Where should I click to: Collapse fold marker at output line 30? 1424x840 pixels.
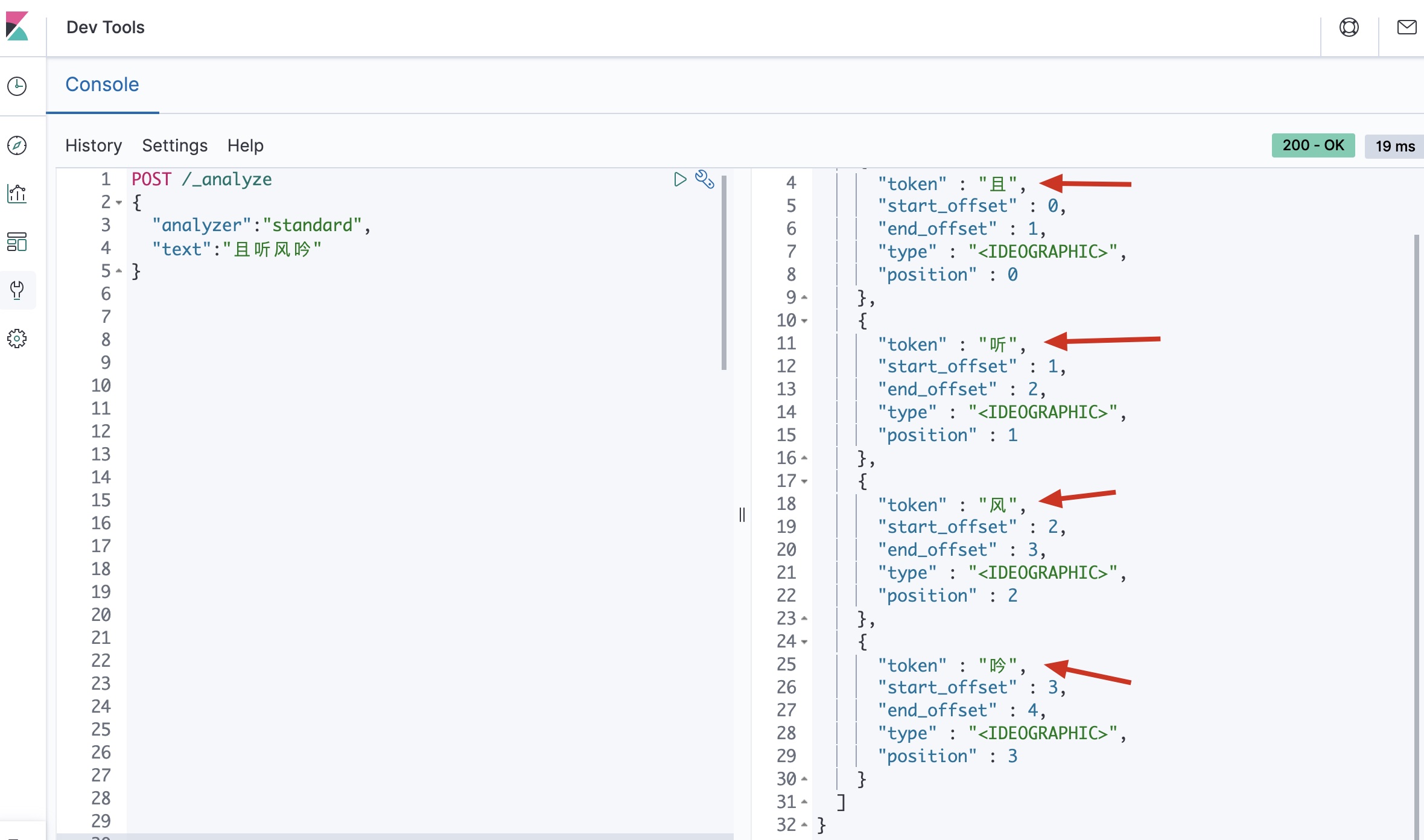coord(804,779)
